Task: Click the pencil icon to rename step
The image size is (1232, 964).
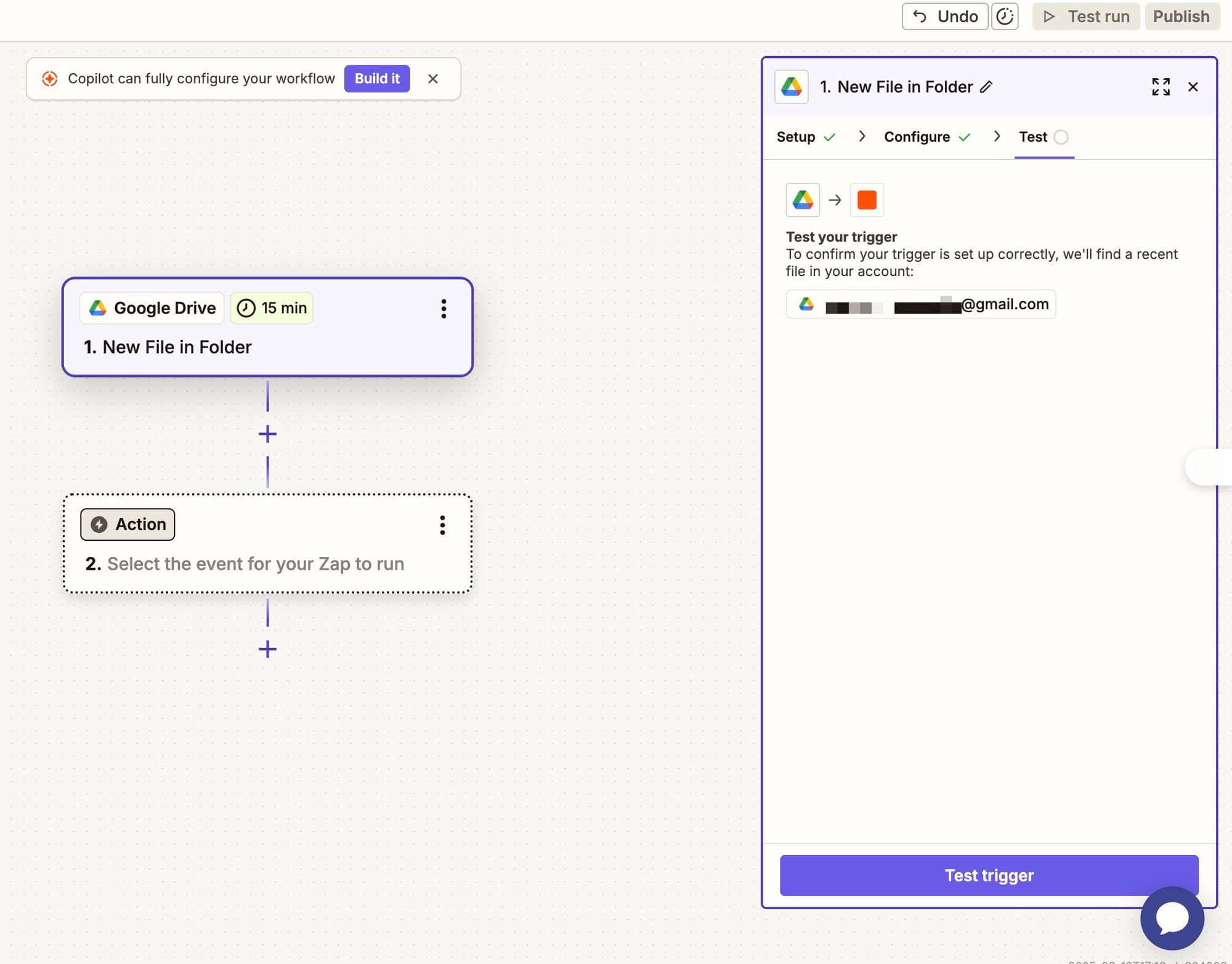Action: click(x=986, y=87)
